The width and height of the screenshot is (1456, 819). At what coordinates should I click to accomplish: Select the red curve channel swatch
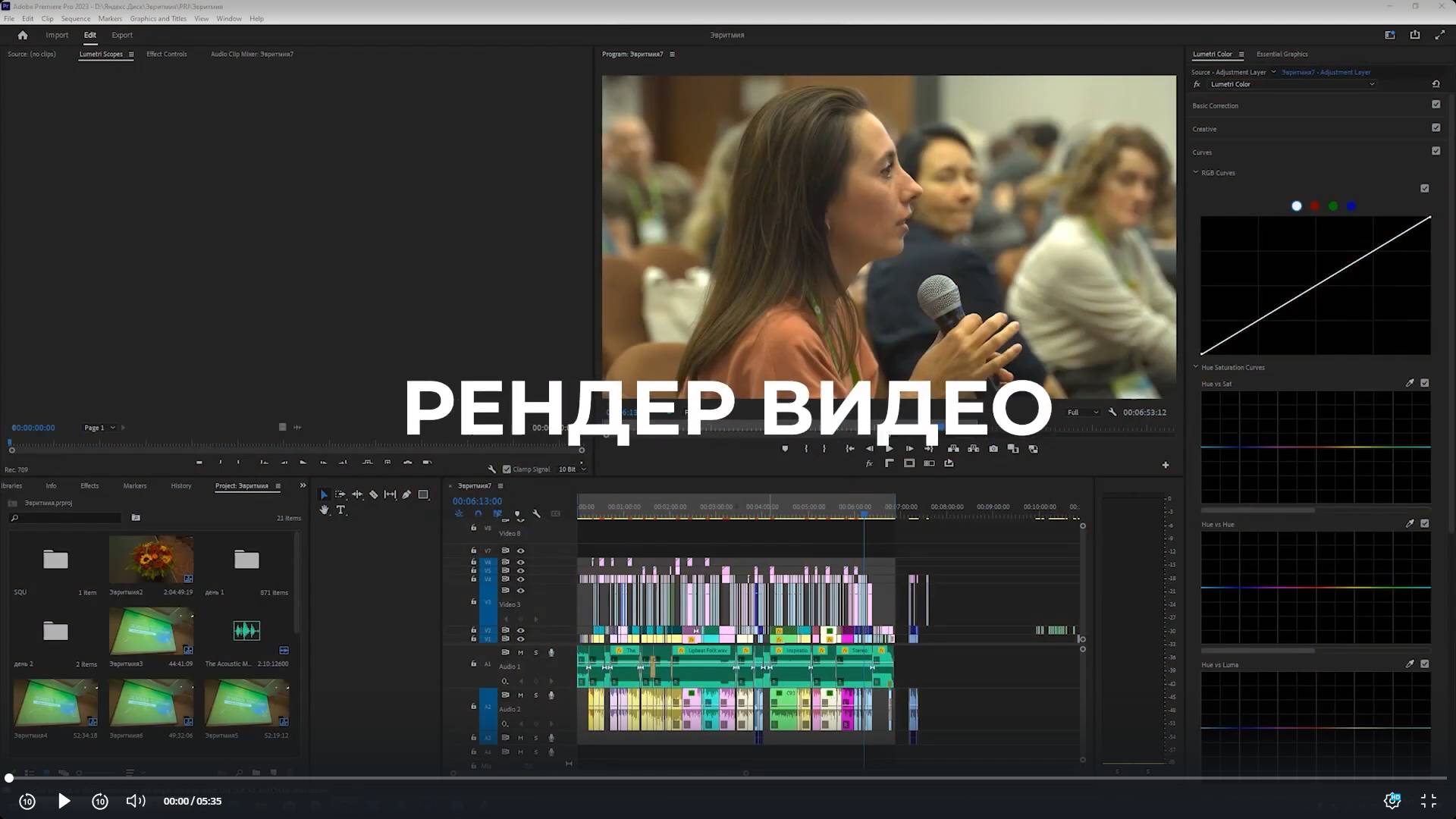pyautogui.click(x=1315, y=206)
